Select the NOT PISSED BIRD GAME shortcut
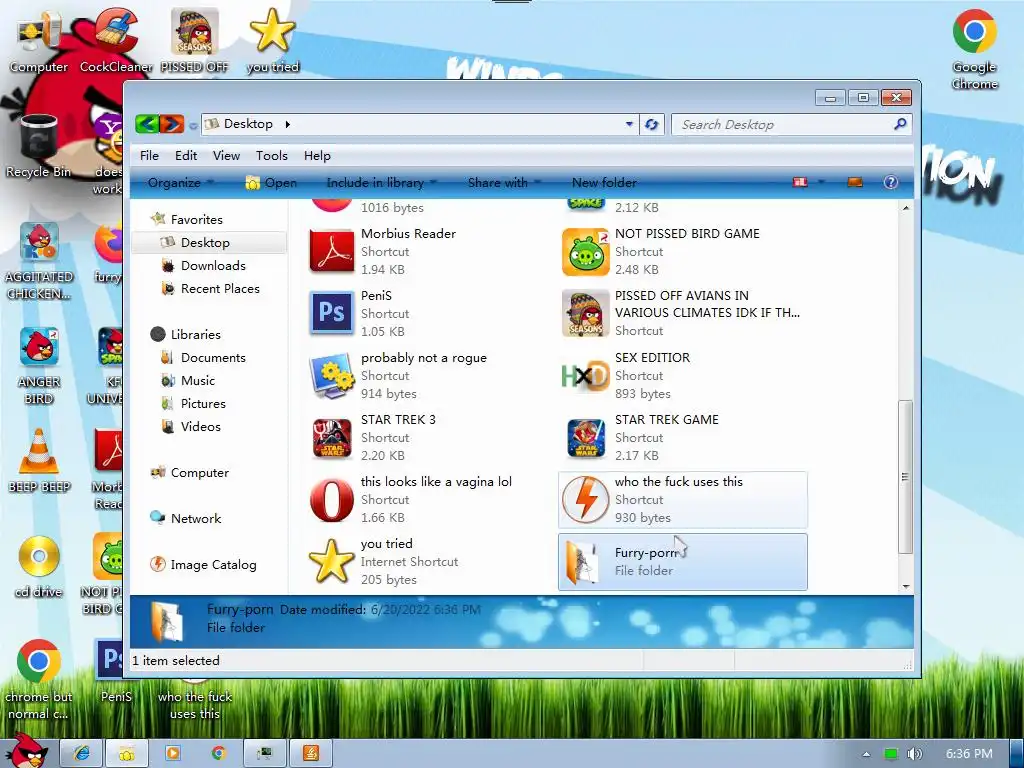1024x768 pixels. (585, 251)
